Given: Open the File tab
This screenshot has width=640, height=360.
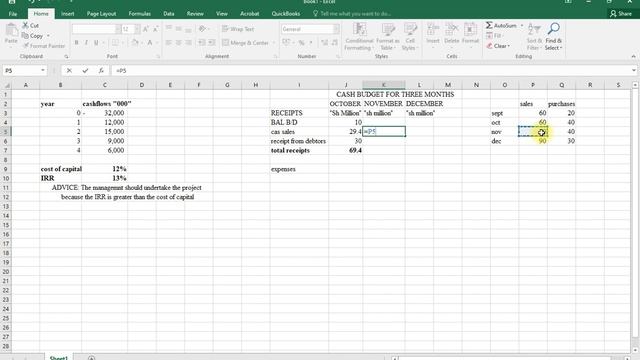Looking at the screenshot, I should pos(13,13).
